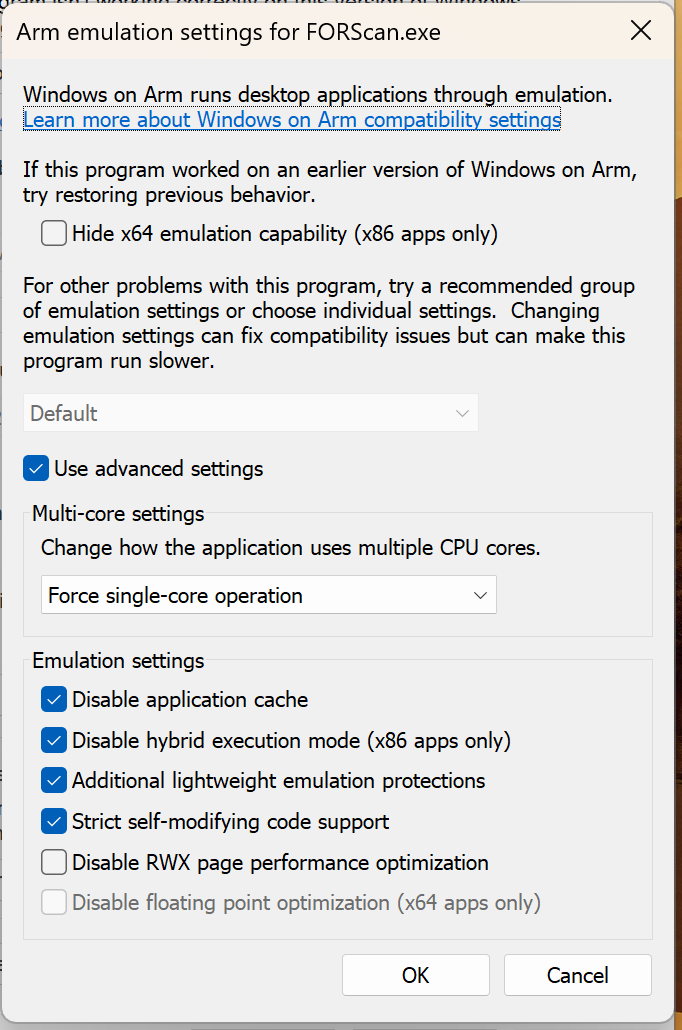The image size is (682, 1030).
Task: Uncheck "Disable hybrid execution mode (x86 apps only)"
Action: pyautogui.click(x=54, y=740)
